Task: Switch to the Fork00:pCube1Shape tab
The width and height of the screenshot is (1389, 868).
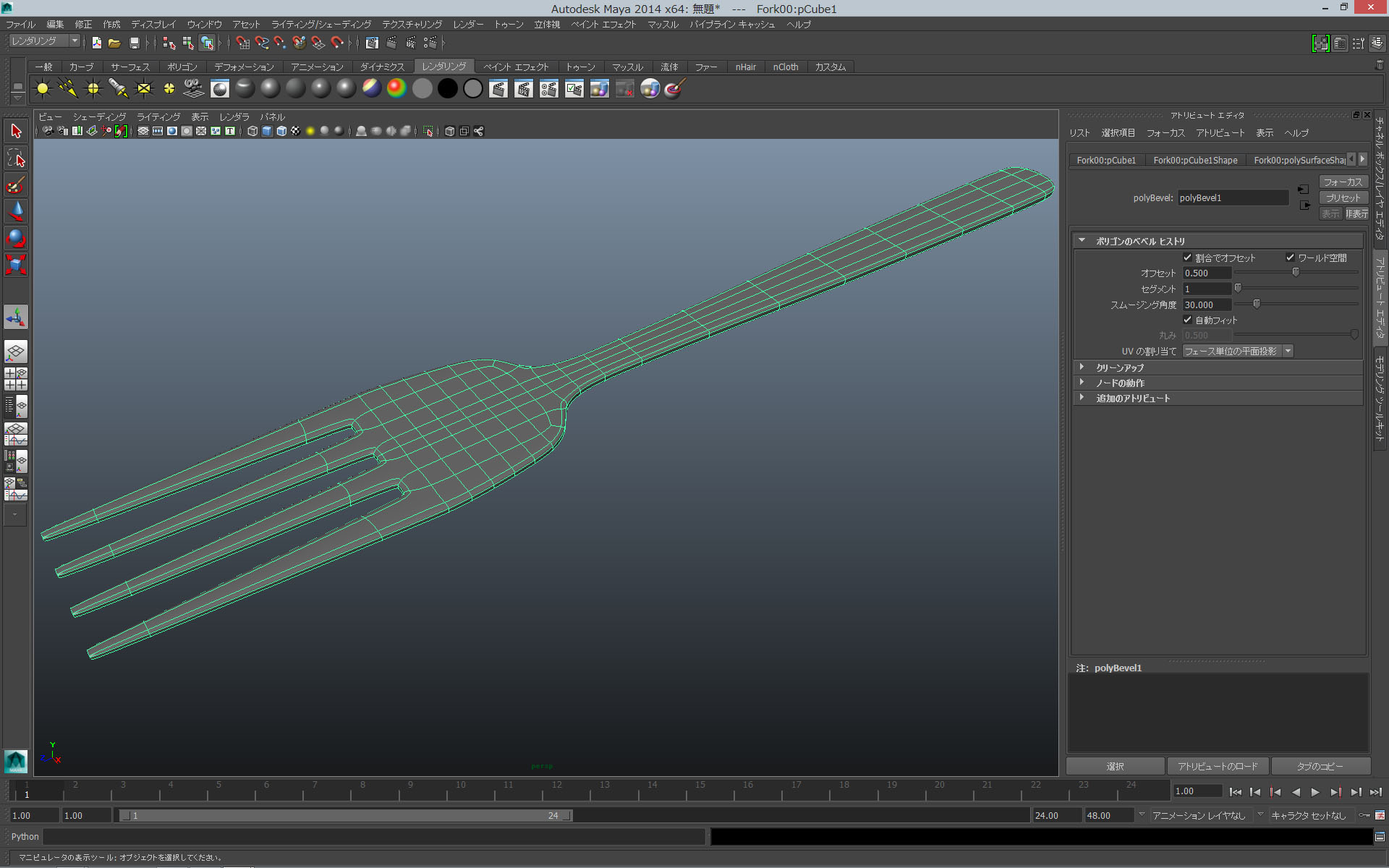Action: click(1195, 160)
